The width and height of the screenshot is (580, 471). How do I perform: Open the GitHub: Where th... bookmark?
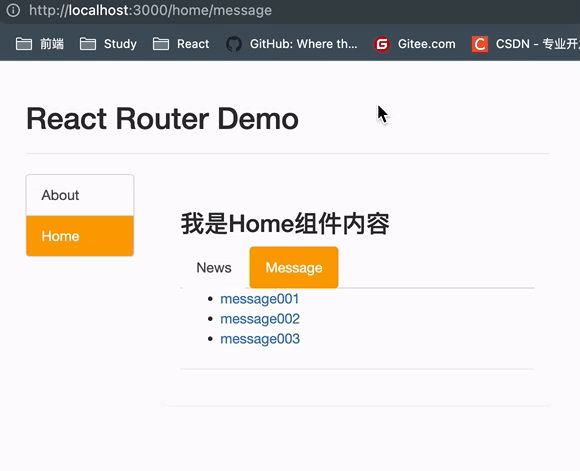304,44
